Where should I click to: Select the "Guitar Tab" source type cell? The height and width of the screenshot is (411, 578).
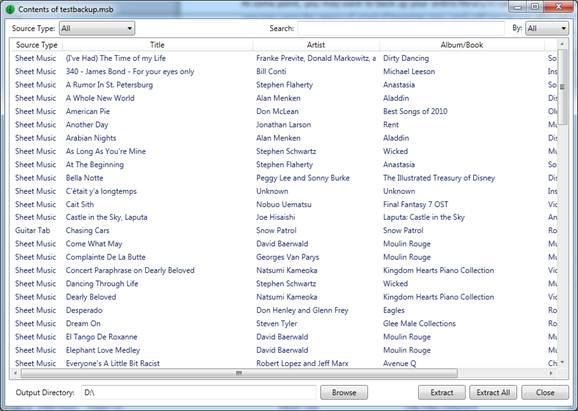pos(32,230)
